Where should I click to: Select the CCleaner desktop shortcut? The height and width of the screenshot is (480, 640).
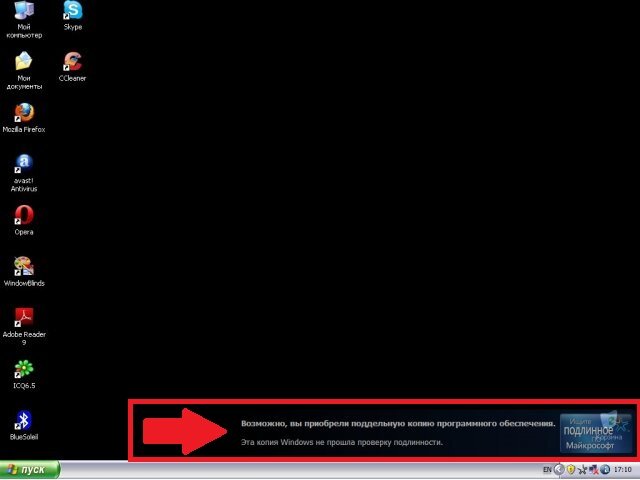point(73,67)
